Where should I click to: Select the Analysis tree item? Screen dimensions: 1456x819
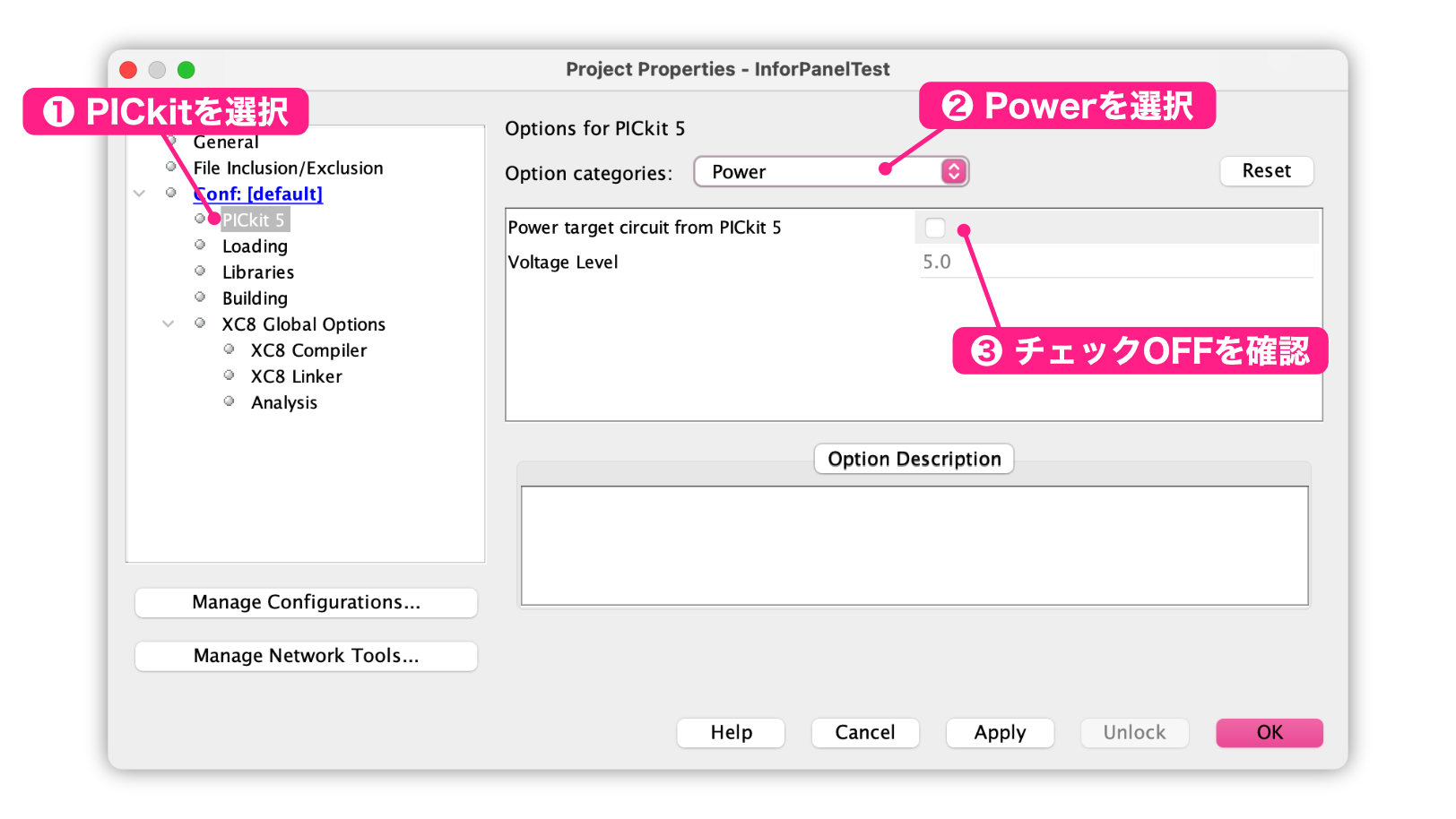[x=283, y=402]
